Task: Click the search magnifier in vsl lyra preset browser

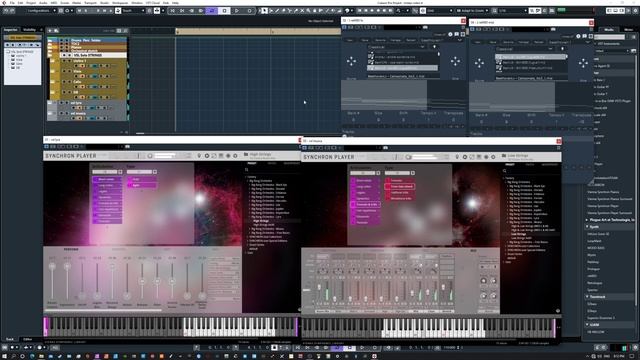Action: point(247,170)
